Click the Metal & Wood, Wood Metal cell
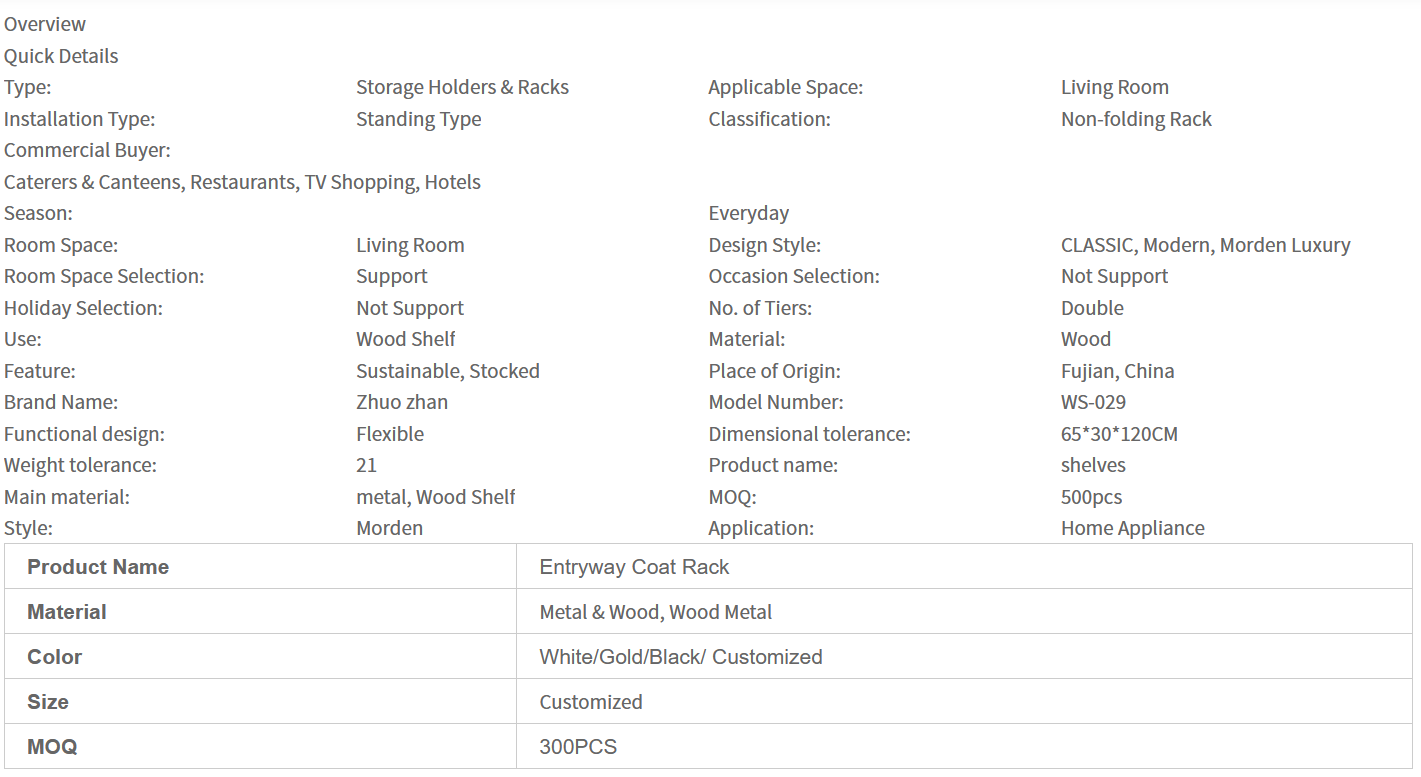This screenshot has width=1421, height=777. (x=655, y=612)
